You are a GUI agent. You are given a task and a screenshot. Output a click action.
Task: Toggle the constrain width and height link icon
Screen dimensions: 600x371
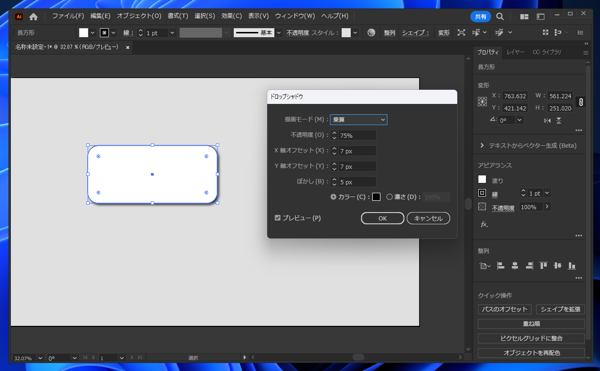580,102
